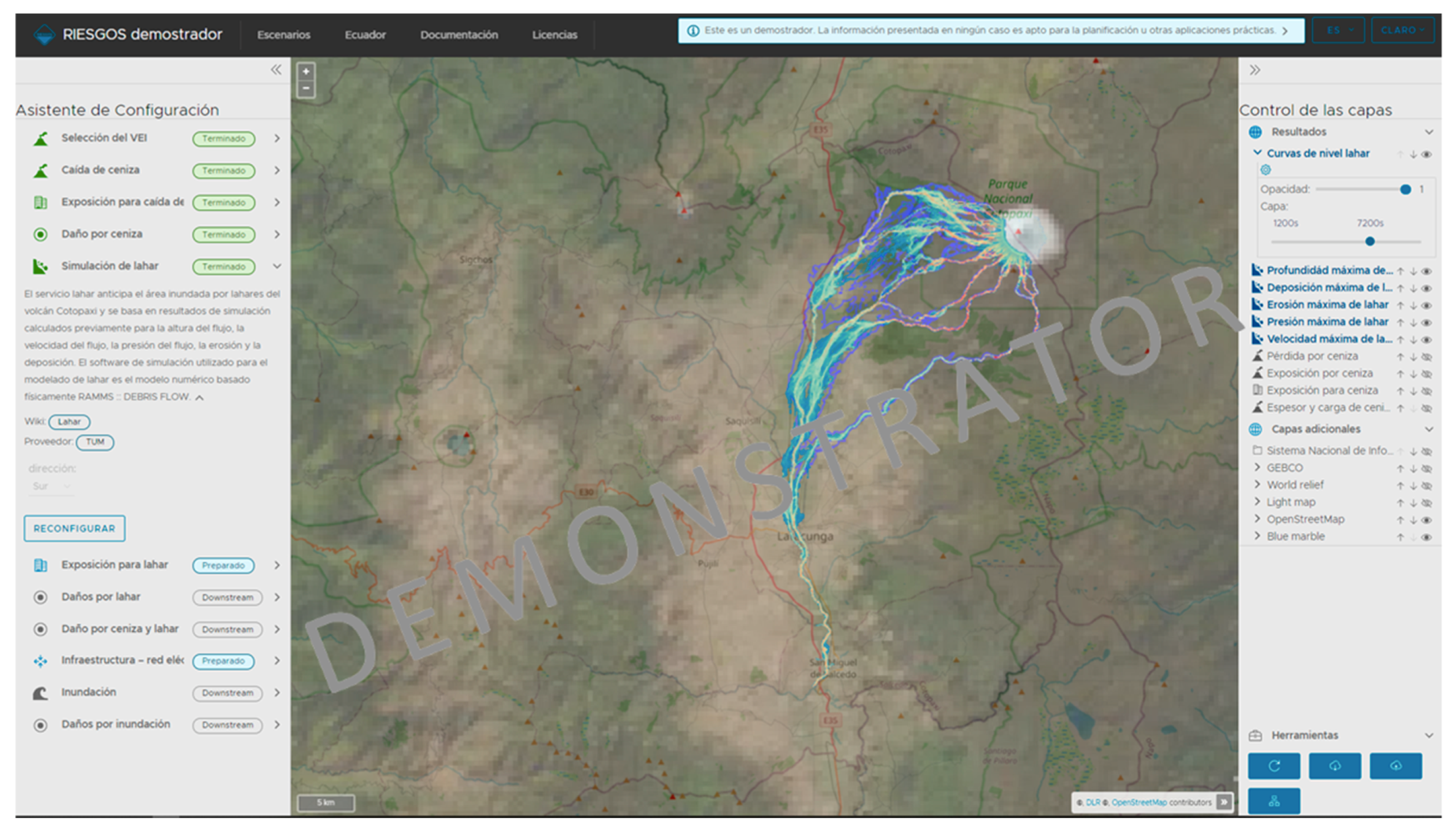The image size is (1456, 832).
Task: Open the Escenarios menu
Action: [284, 35]
